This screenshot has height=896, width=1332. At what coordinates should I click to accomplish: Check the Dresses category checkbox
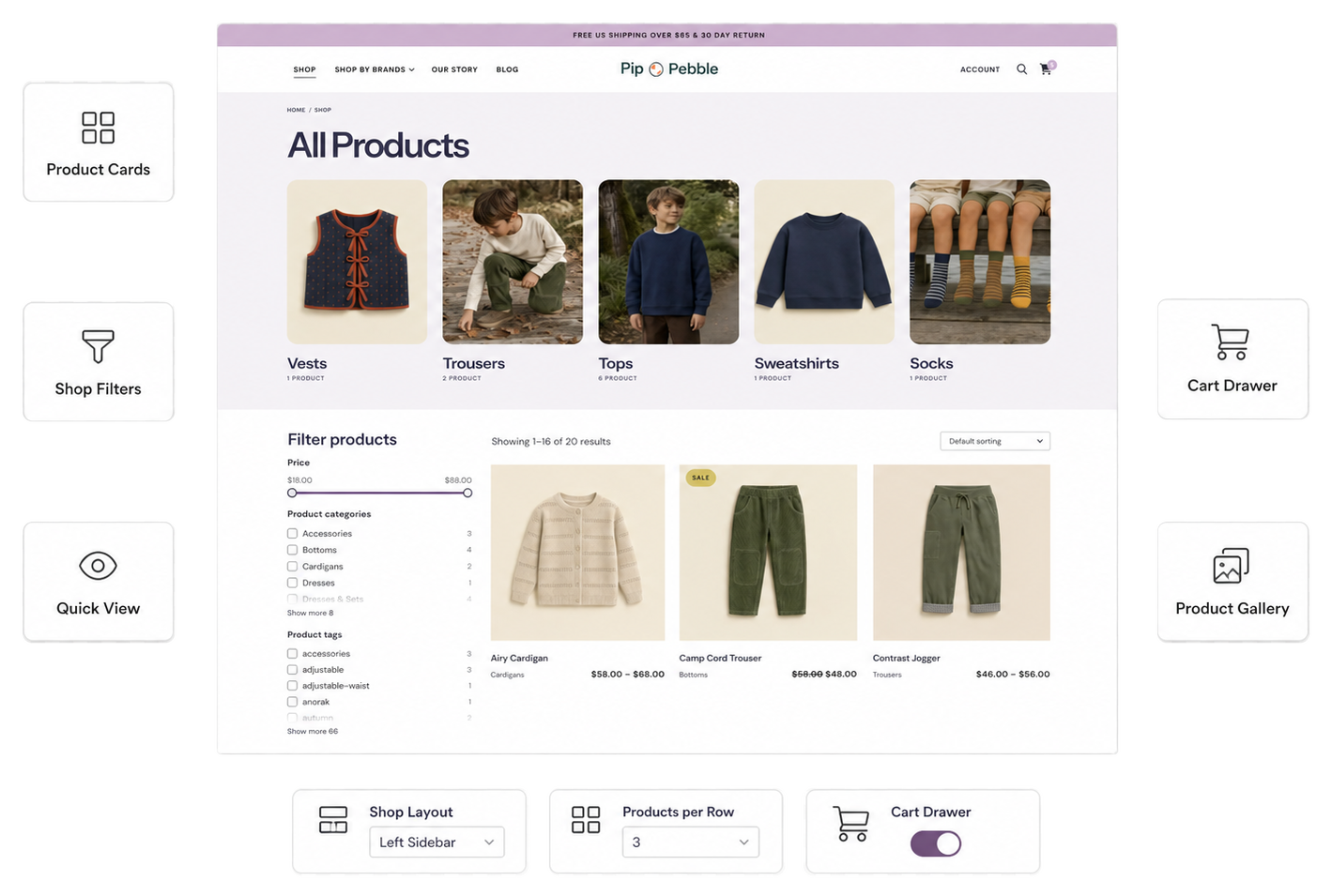(292, 583)
